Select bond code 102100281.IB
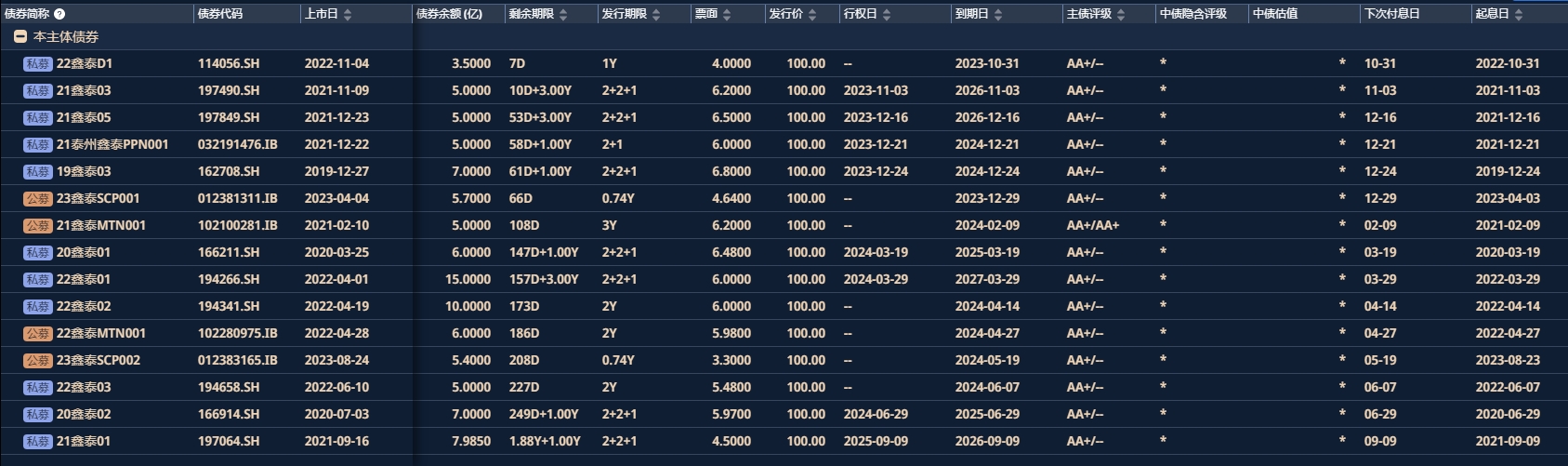Screen dimensions: 1568x466 [x=237, y=225]
